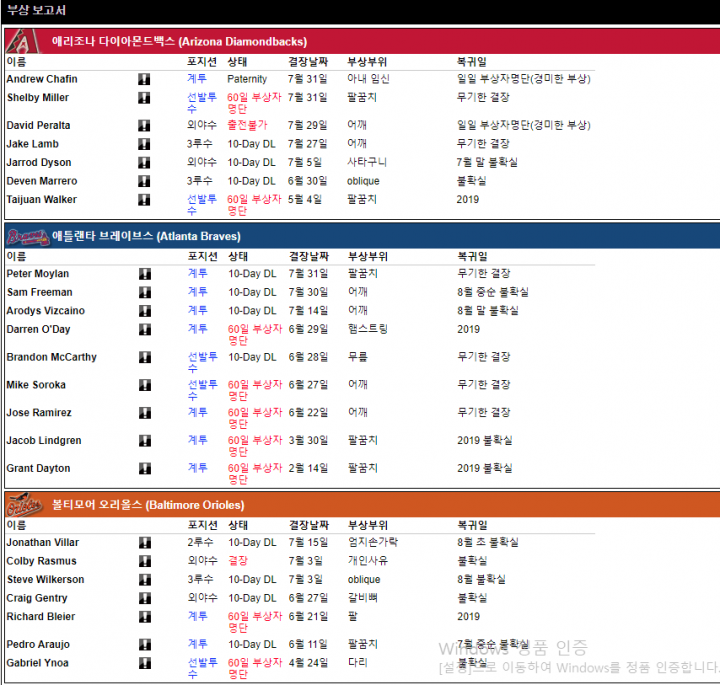Select the David Peralta name
Viewport: 720px width, 685px height.
(38, 125)
